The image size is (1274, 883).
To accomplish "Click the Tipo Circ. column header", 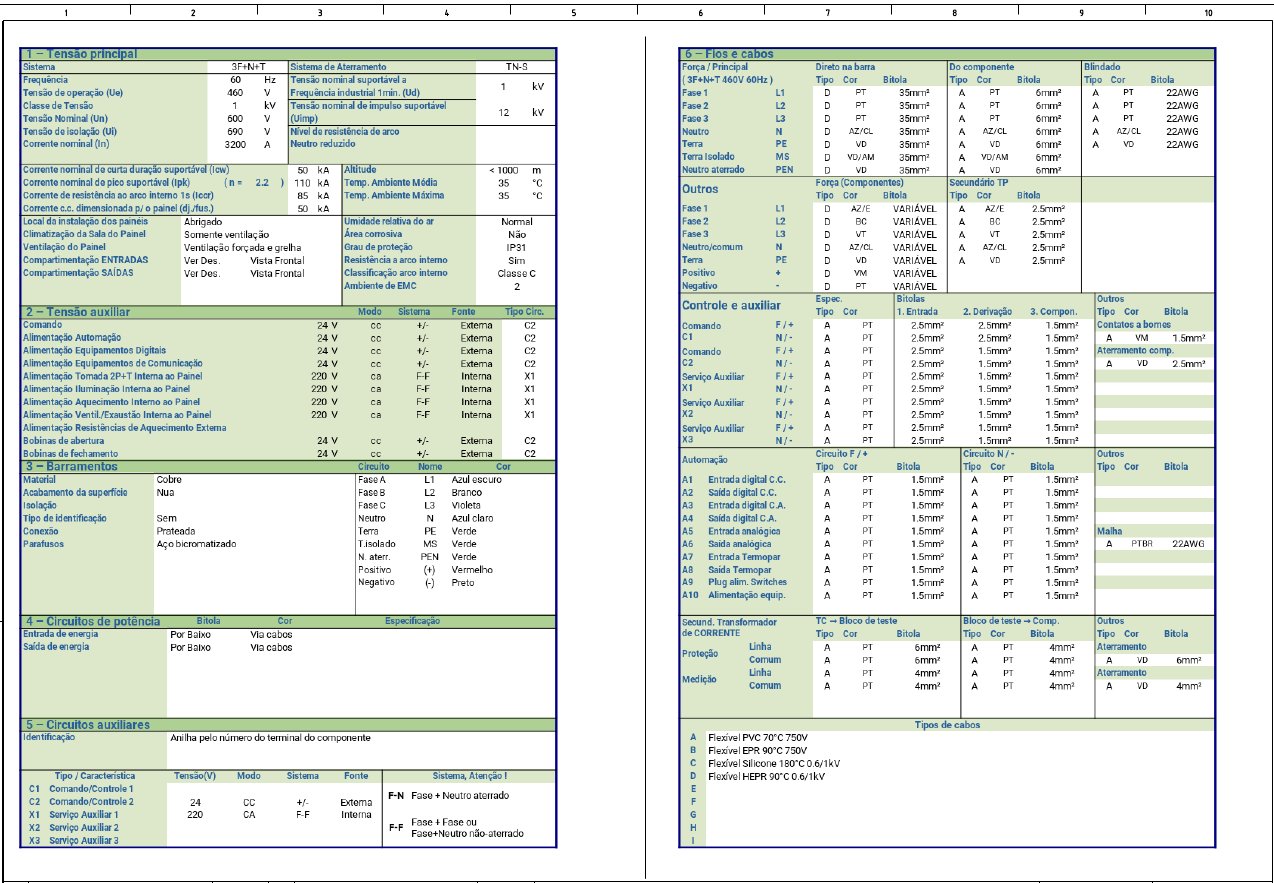I will pos(523,311).
